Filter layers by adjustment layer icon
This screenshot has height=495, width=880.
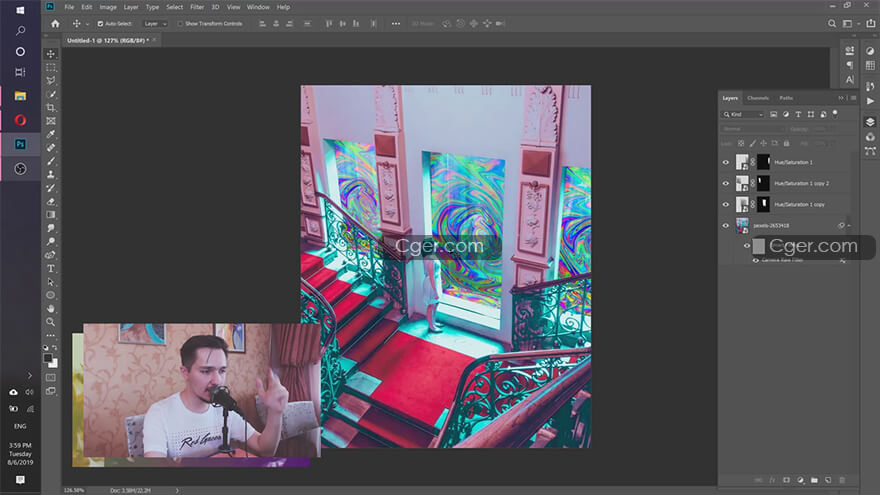point(786,114)
